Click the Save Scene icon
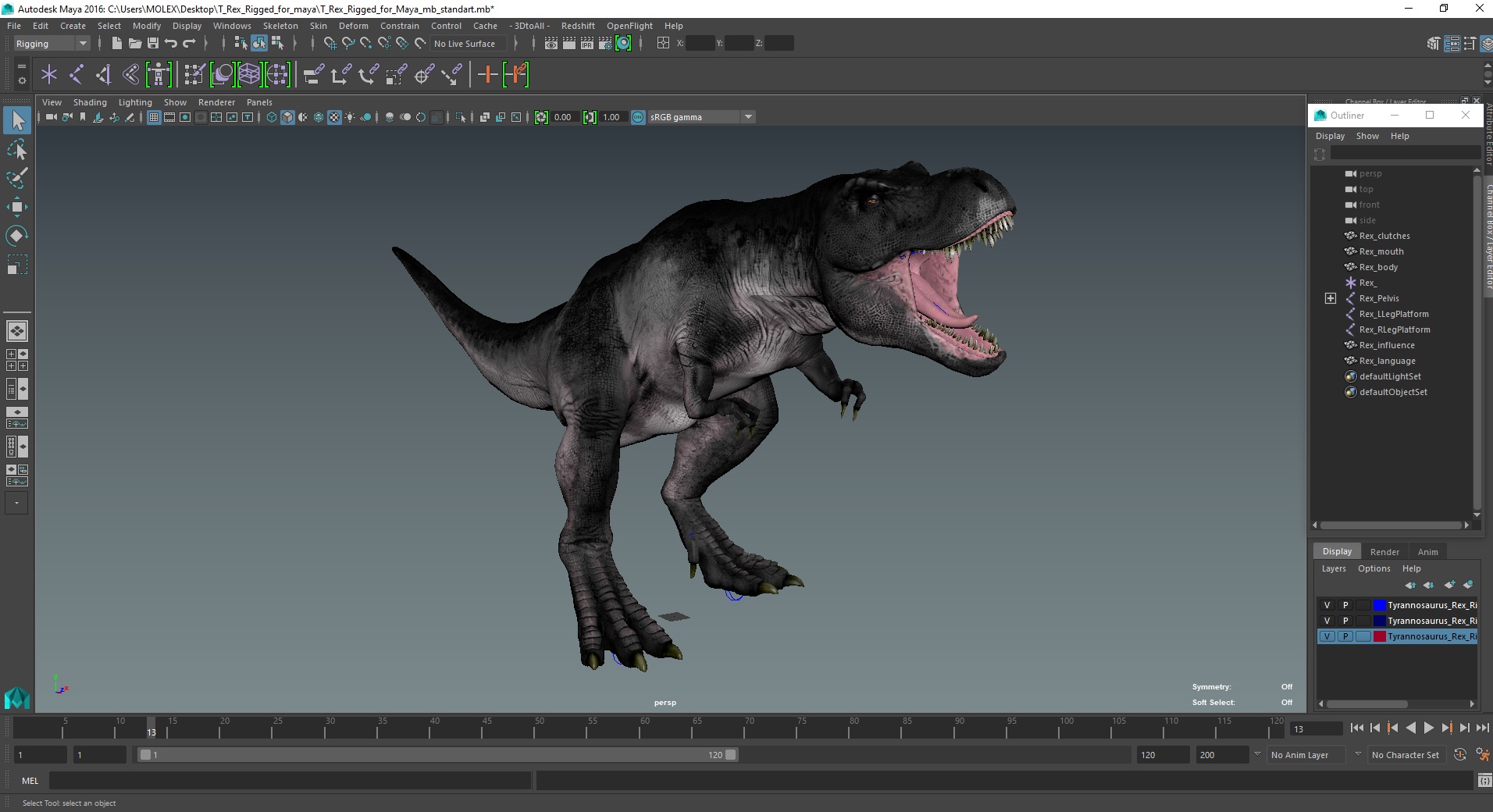This screenshot has height=812, width=1493. pos(153,43)
